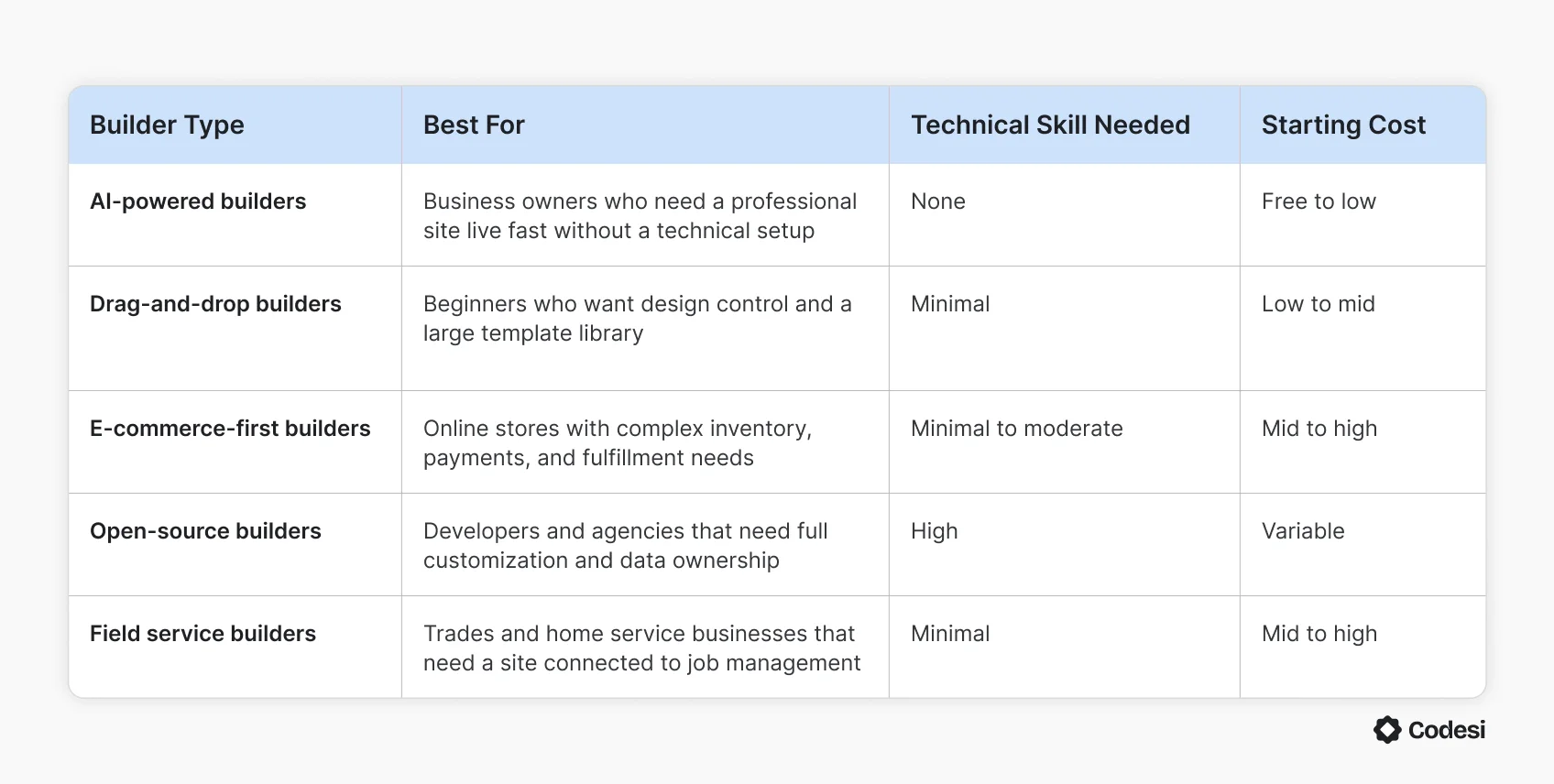
Task: Click the Starting Cost column header
Action: tap(1343, 125)
